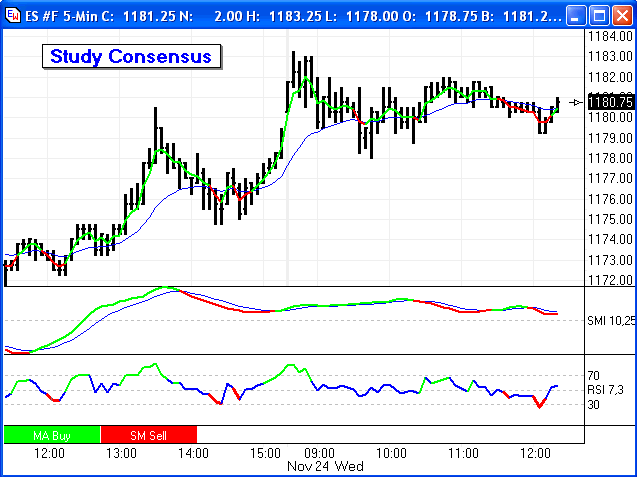This screenshot has width=637, height=477.
Task: Click the RSI 70 overbought level label
Action: click(593, 376)
